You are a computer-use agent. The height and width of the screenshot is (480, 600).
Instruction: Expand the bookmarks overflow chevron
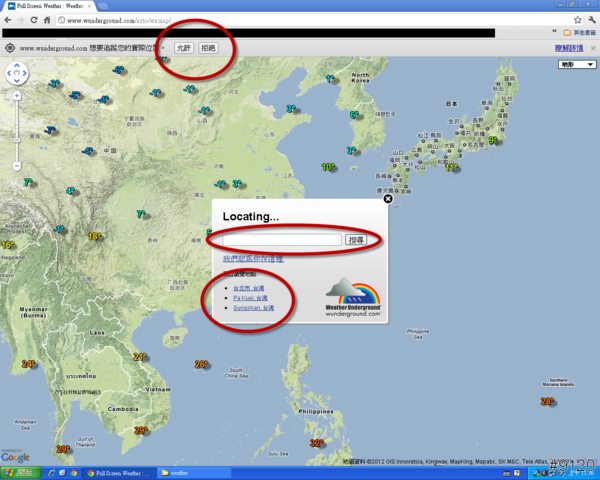click(554, 31)
